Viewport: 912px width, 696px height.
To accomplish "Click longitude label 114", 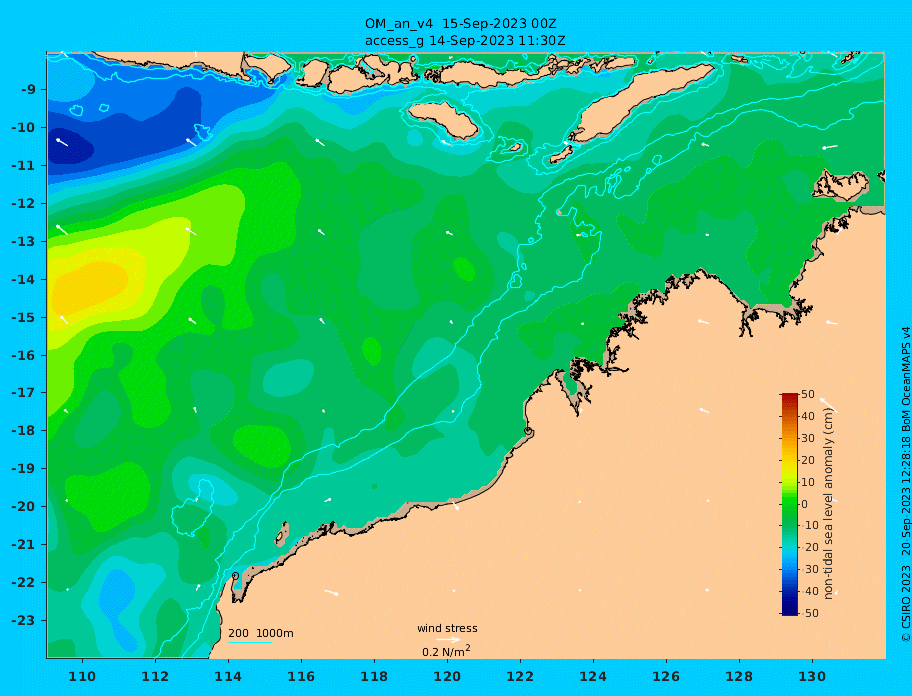I will click(x=228, y=676).
